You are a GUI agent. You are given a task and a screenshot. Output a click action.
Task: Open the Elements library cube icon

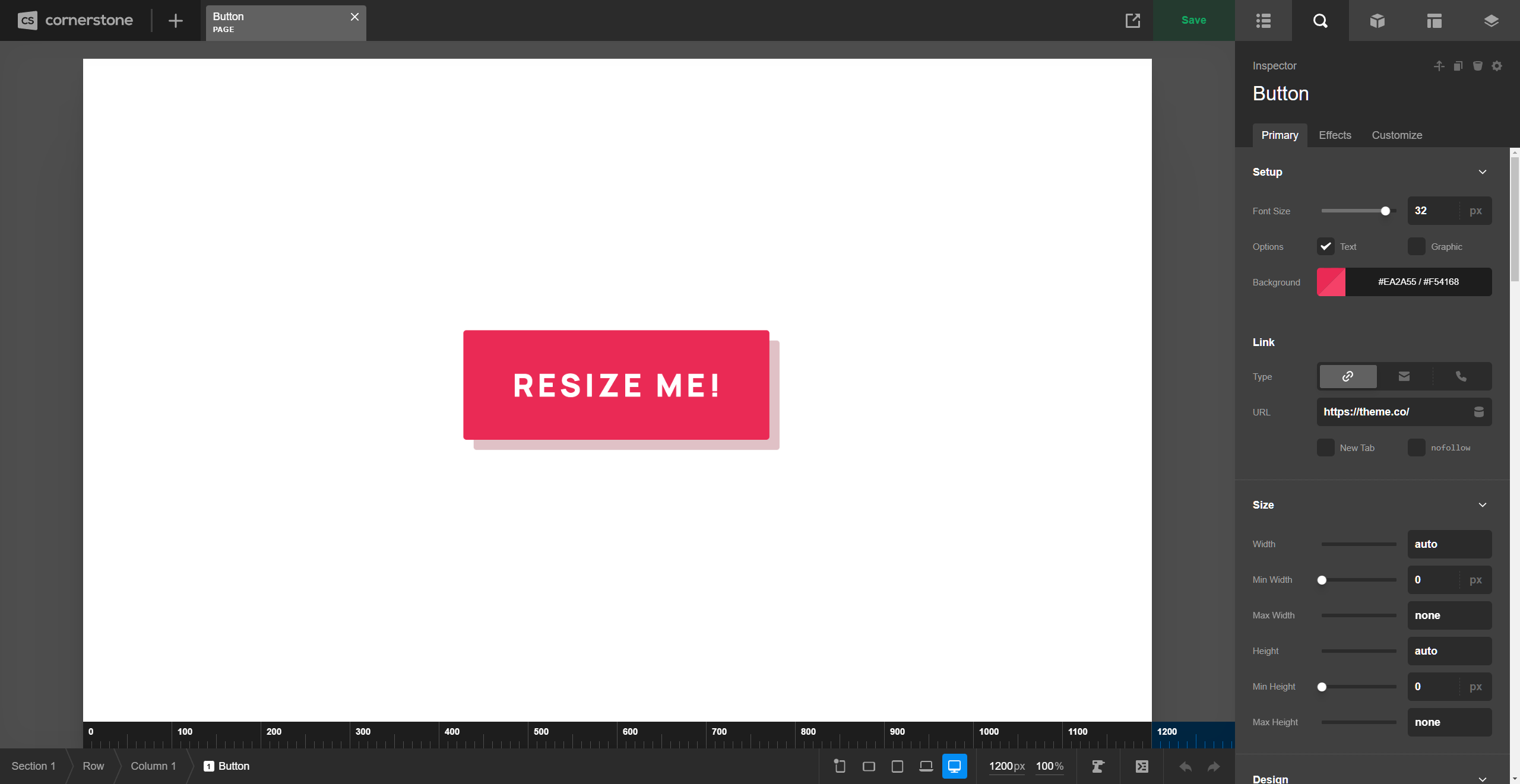[x=1376, y=20]
